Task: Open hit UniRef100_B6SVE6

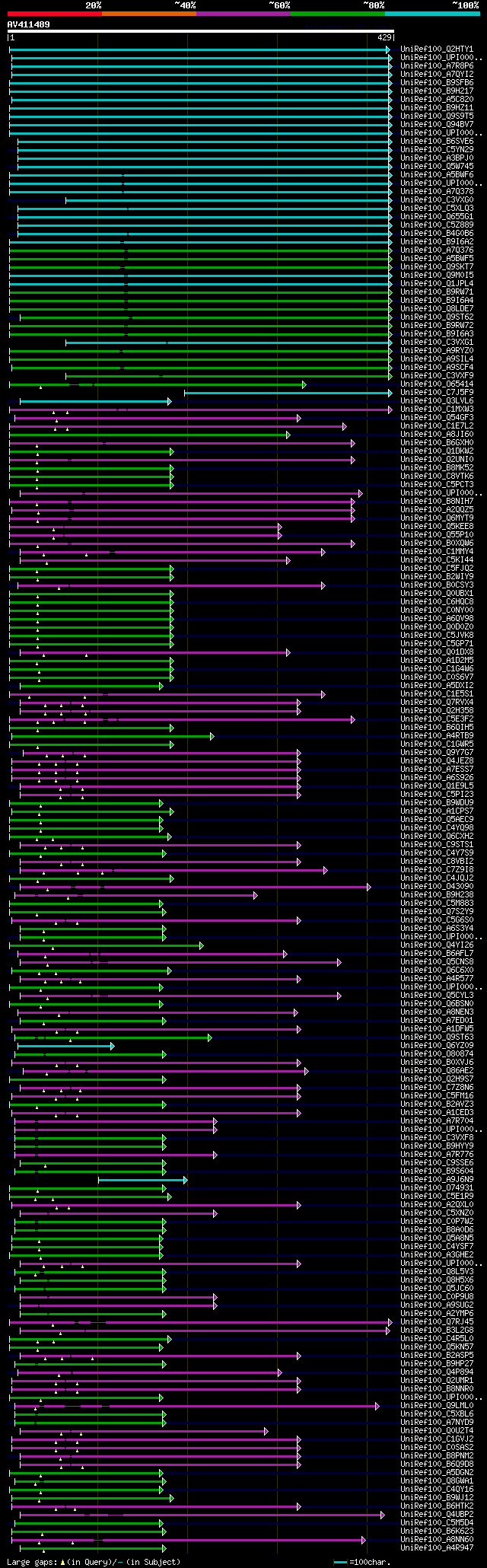Action: click(x=437, y=142)
